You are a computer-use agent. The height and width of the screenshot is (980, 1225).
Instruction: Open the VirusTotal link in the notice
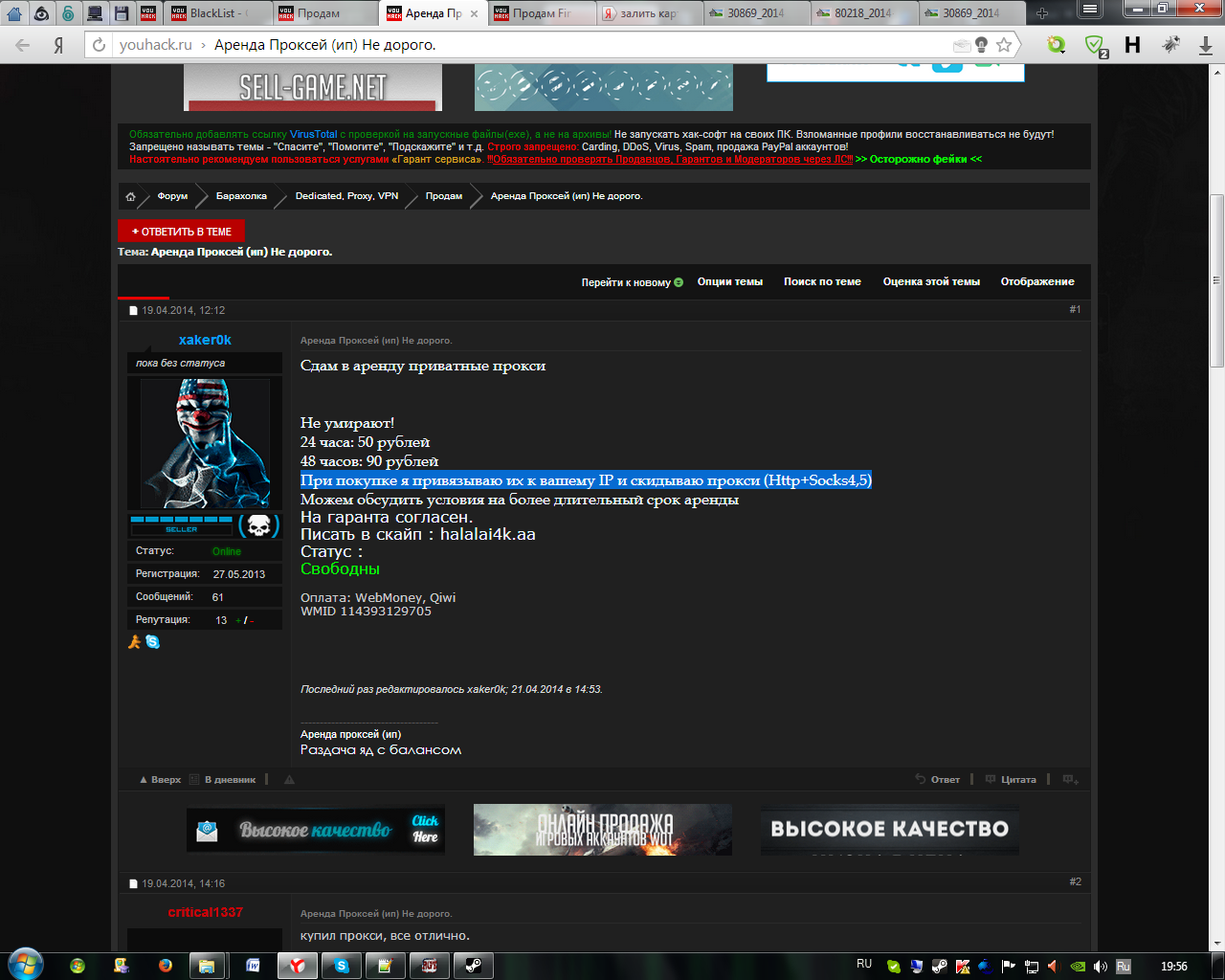tap(314, 135)
